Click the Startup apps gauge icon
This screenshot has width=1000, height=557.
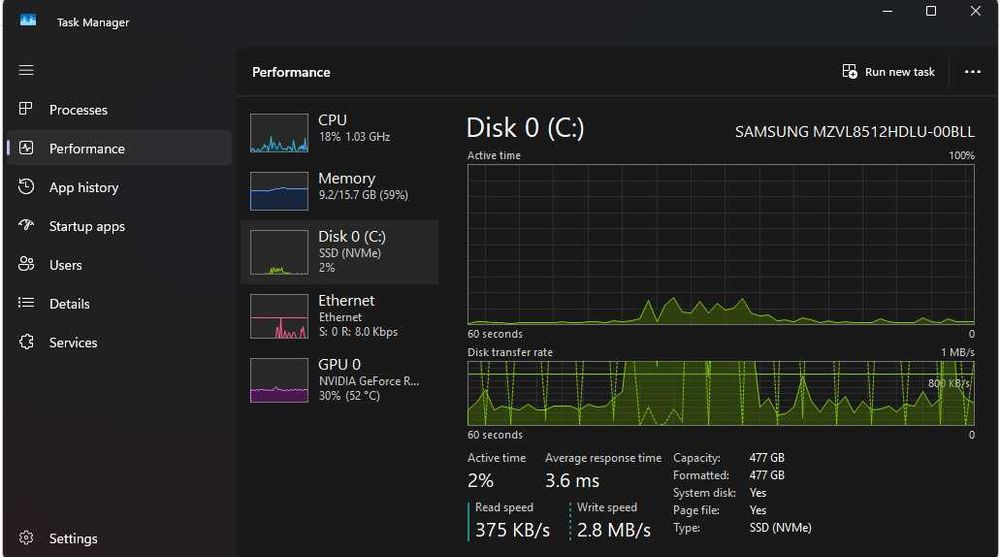click(27, 226)
